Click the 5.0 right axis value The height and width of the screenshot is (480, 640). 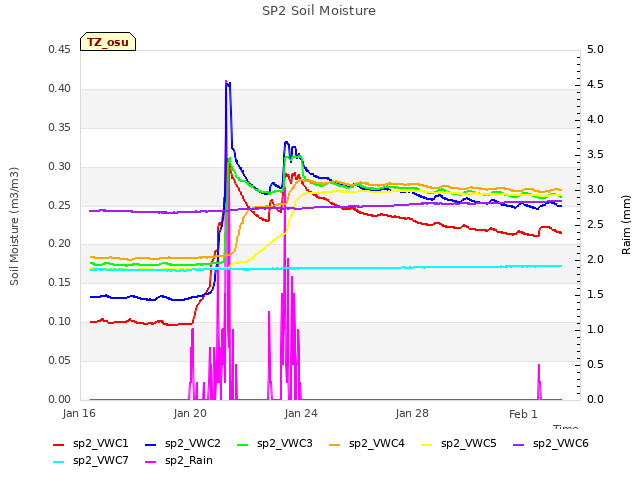coord(596,49)
